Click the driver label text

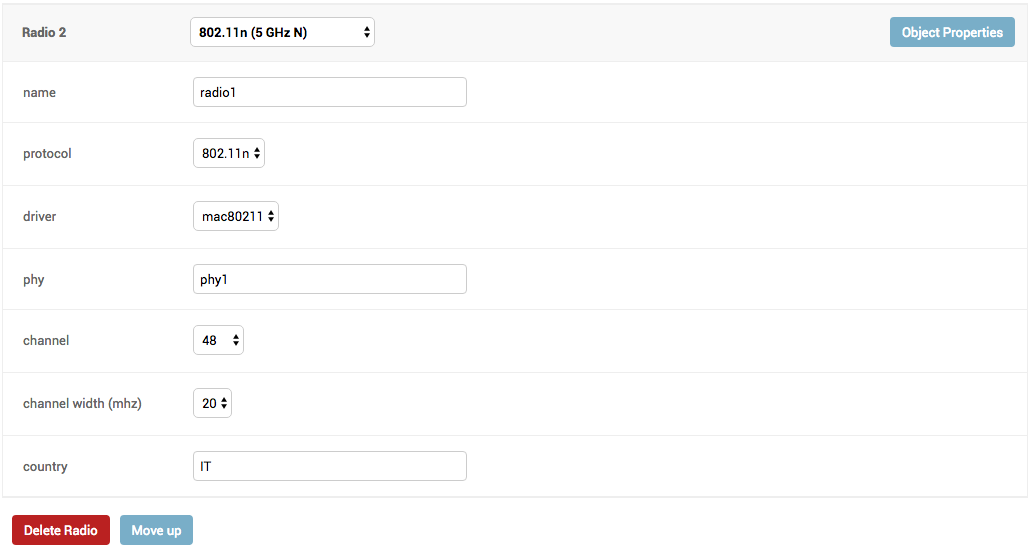(x=40, y=216)
